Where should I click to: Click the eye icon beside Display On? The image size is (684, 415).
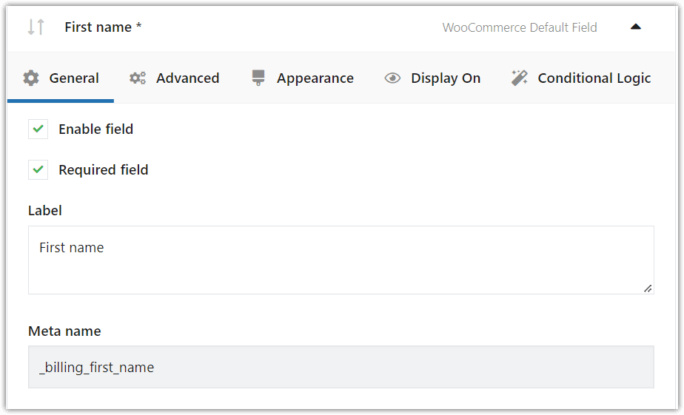point(392,78)
